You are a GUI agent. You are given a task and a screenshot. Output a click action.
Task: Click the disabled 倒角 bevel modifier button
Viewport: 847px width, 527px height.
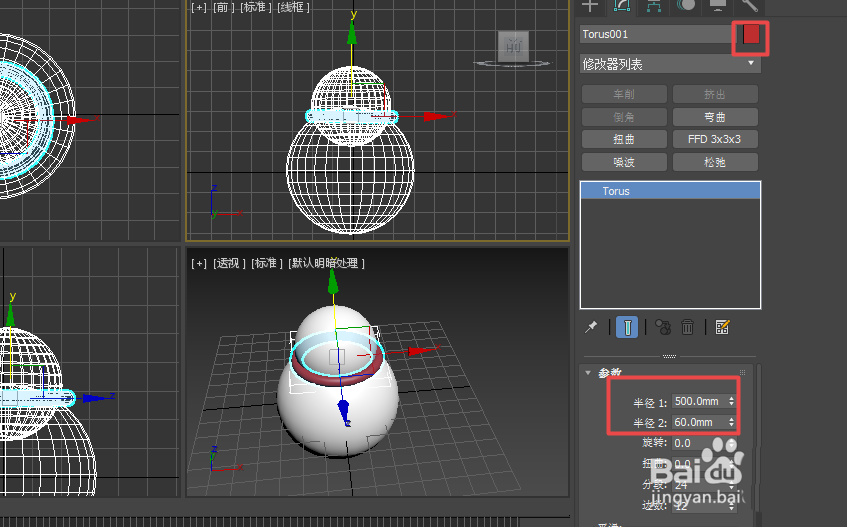point(624,117)
